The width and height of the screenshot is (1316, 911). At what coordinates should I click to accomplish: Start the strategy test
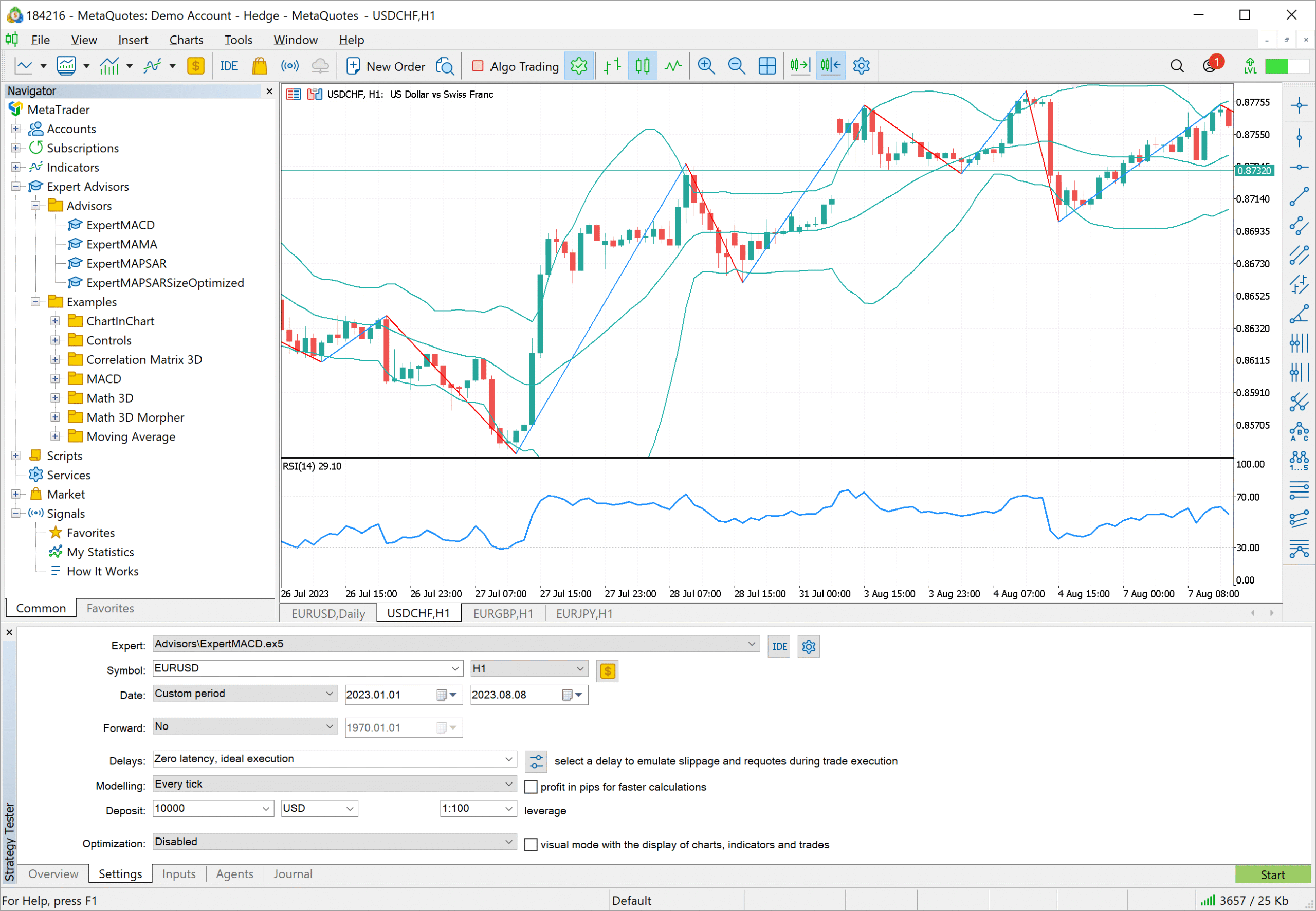1273,874
